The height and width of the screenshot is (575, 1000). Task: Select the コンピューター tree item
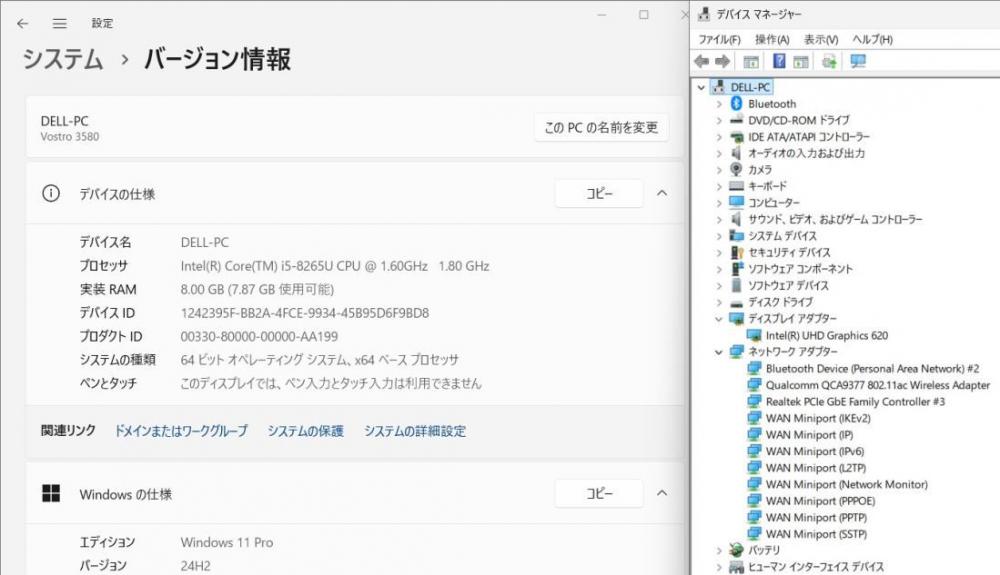pyautogui.click(x=774, y=203)
